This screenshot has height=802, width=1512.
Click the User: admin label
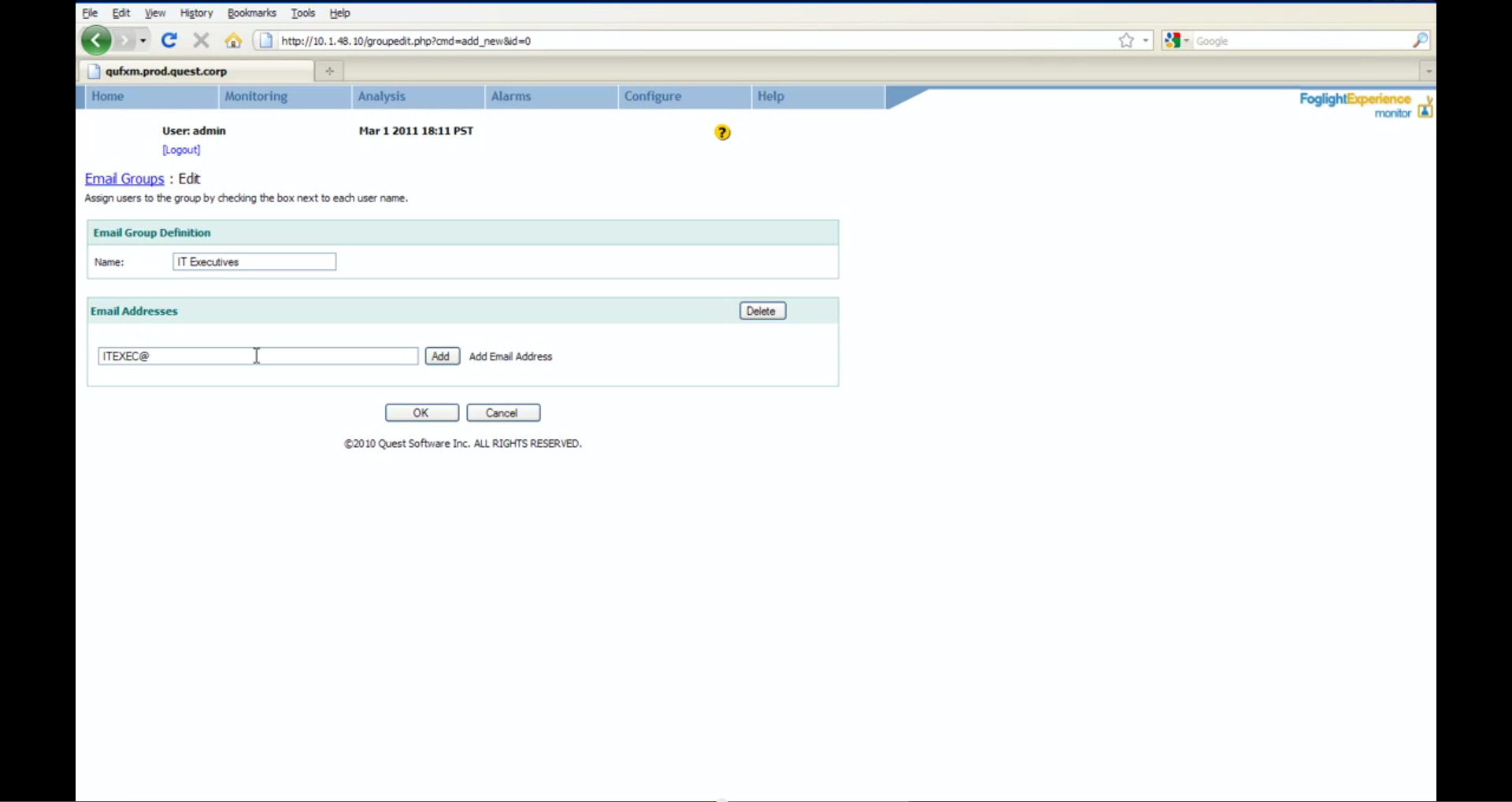tap(194, 131)
